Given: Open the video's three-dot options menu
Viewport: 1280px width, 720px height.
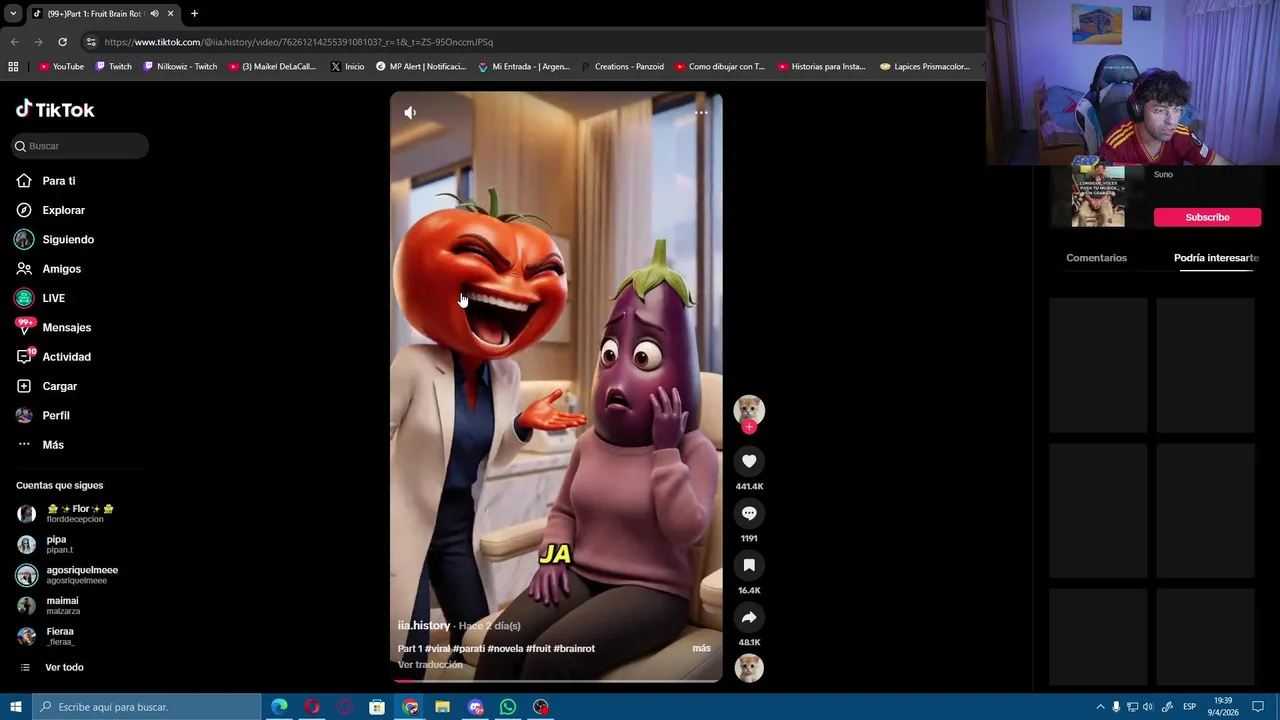Looking at the screenshot, I should click(x=701, y=113).
